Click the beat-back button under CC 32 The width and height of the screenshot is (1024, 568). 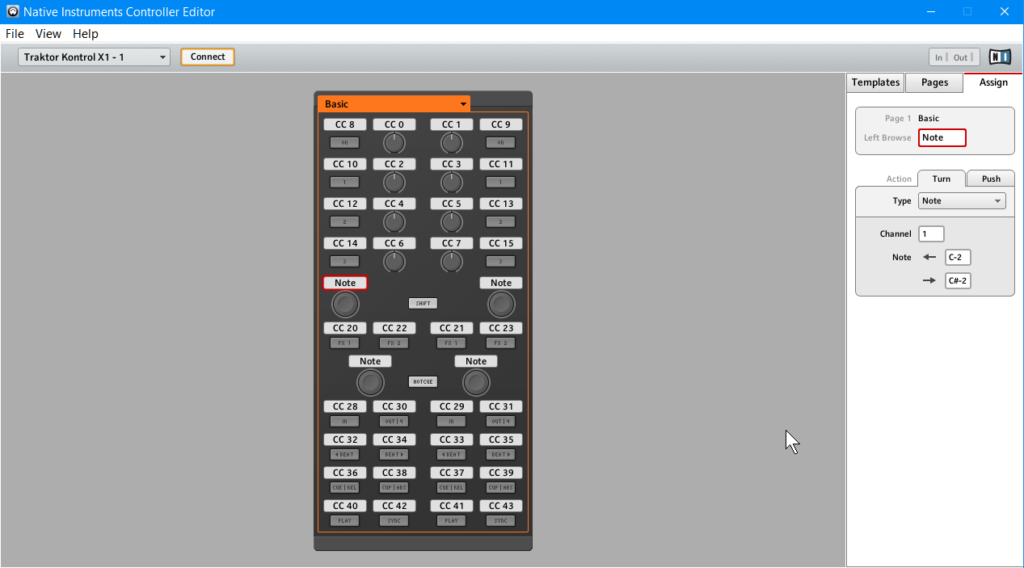345,454
